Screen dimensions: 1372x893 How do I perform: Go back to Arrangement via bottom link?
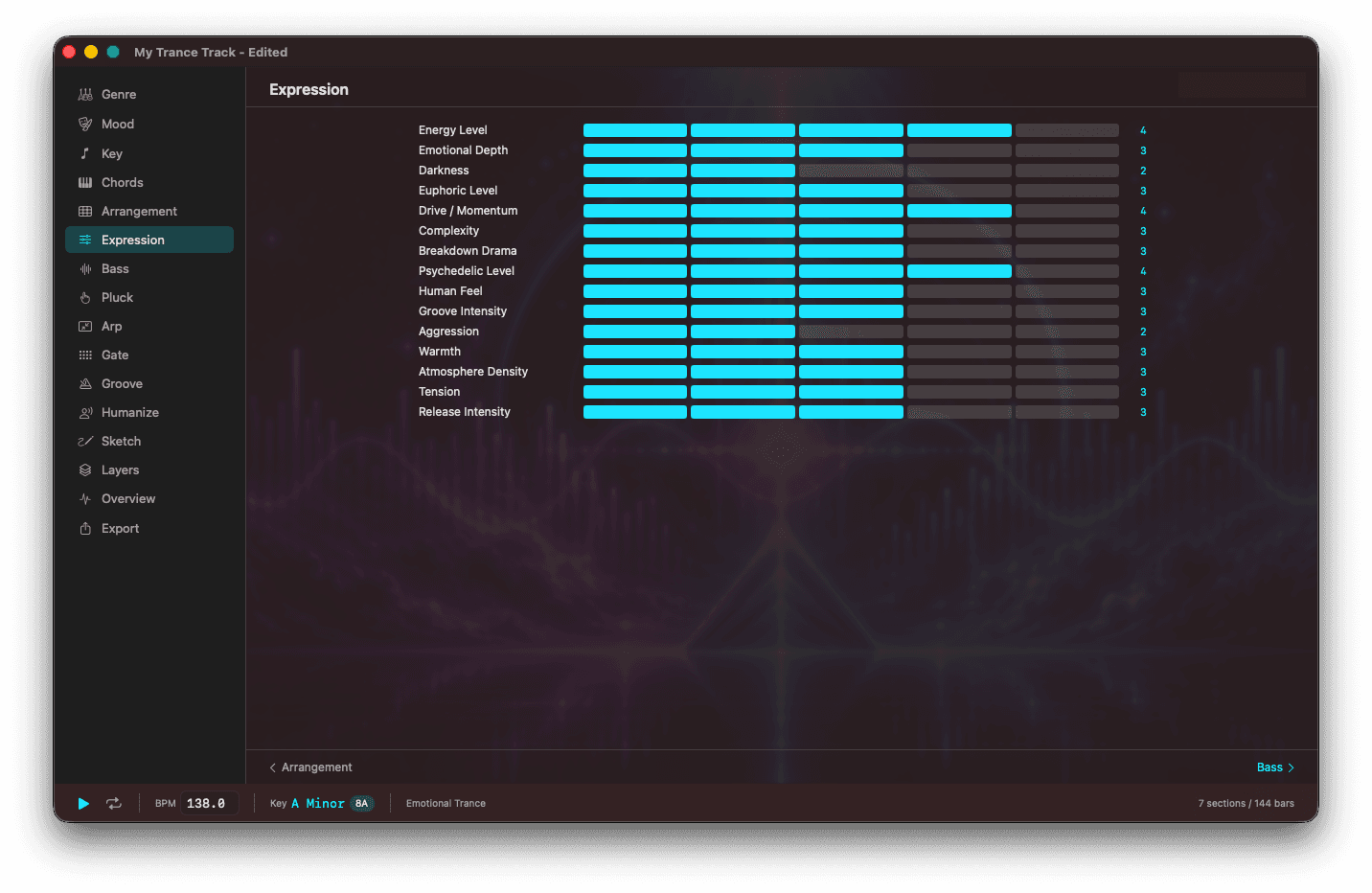coord(310,767)
